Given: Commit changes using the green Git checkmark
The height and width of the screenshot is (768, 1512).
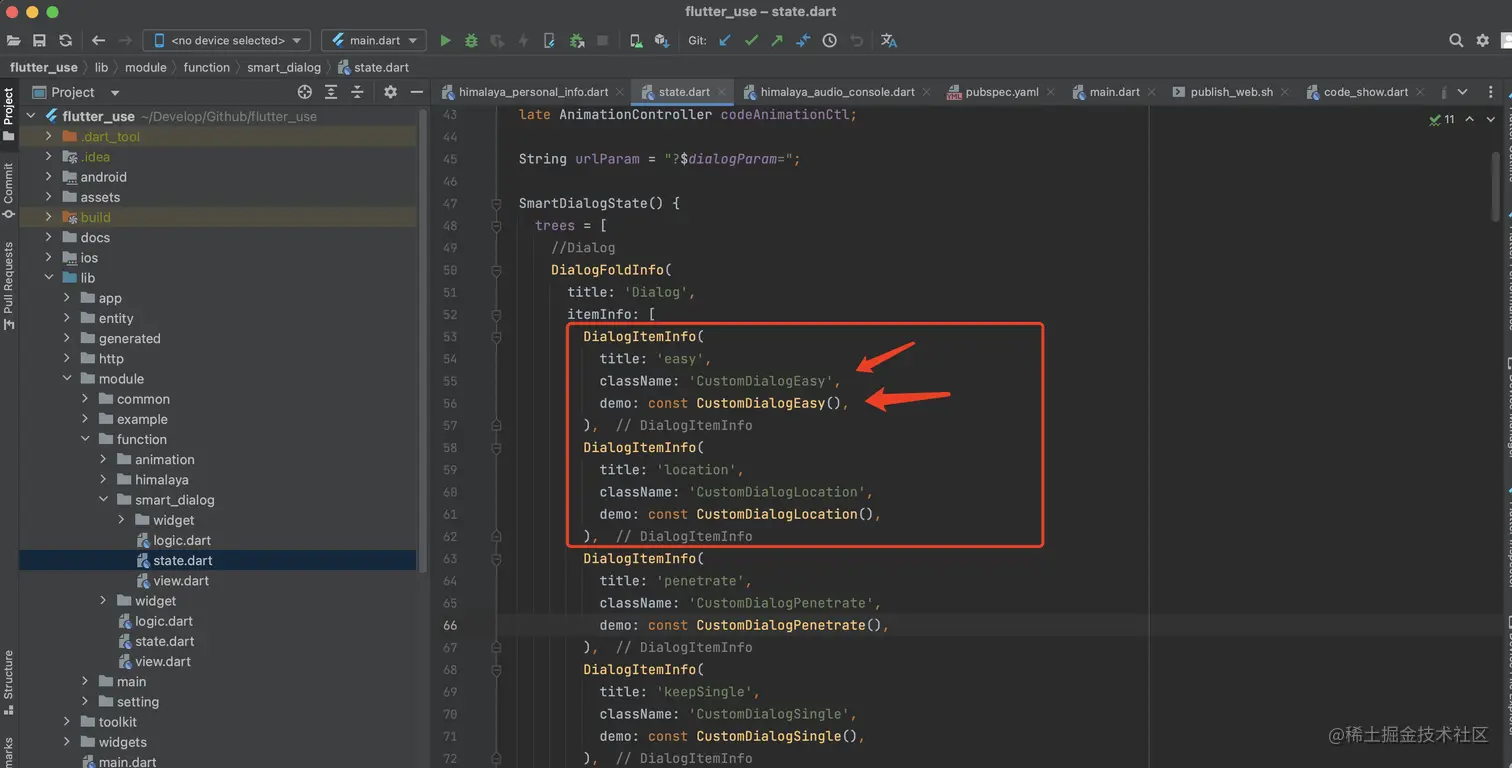Looking at the screenshot, I should pyautogui.click(x=751, y=40).
